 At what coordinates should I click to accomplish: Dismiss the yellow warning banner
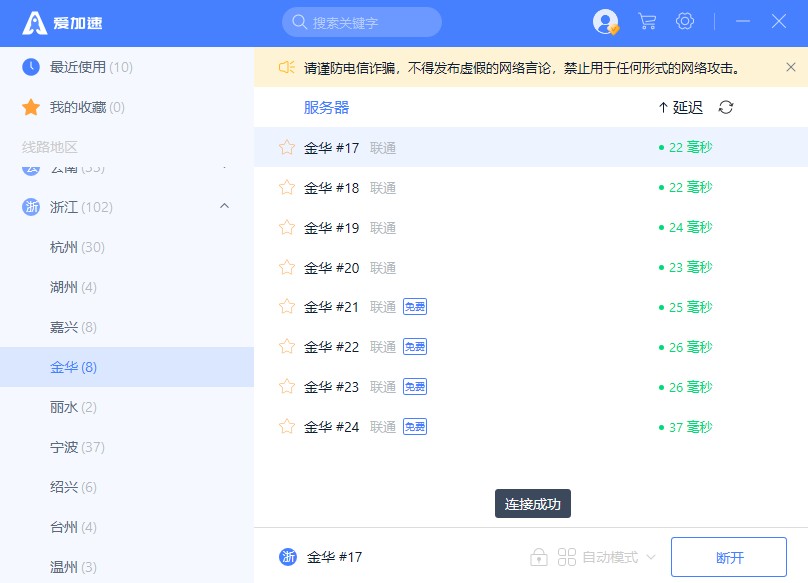pyautogui.click(x=790, y=68)
